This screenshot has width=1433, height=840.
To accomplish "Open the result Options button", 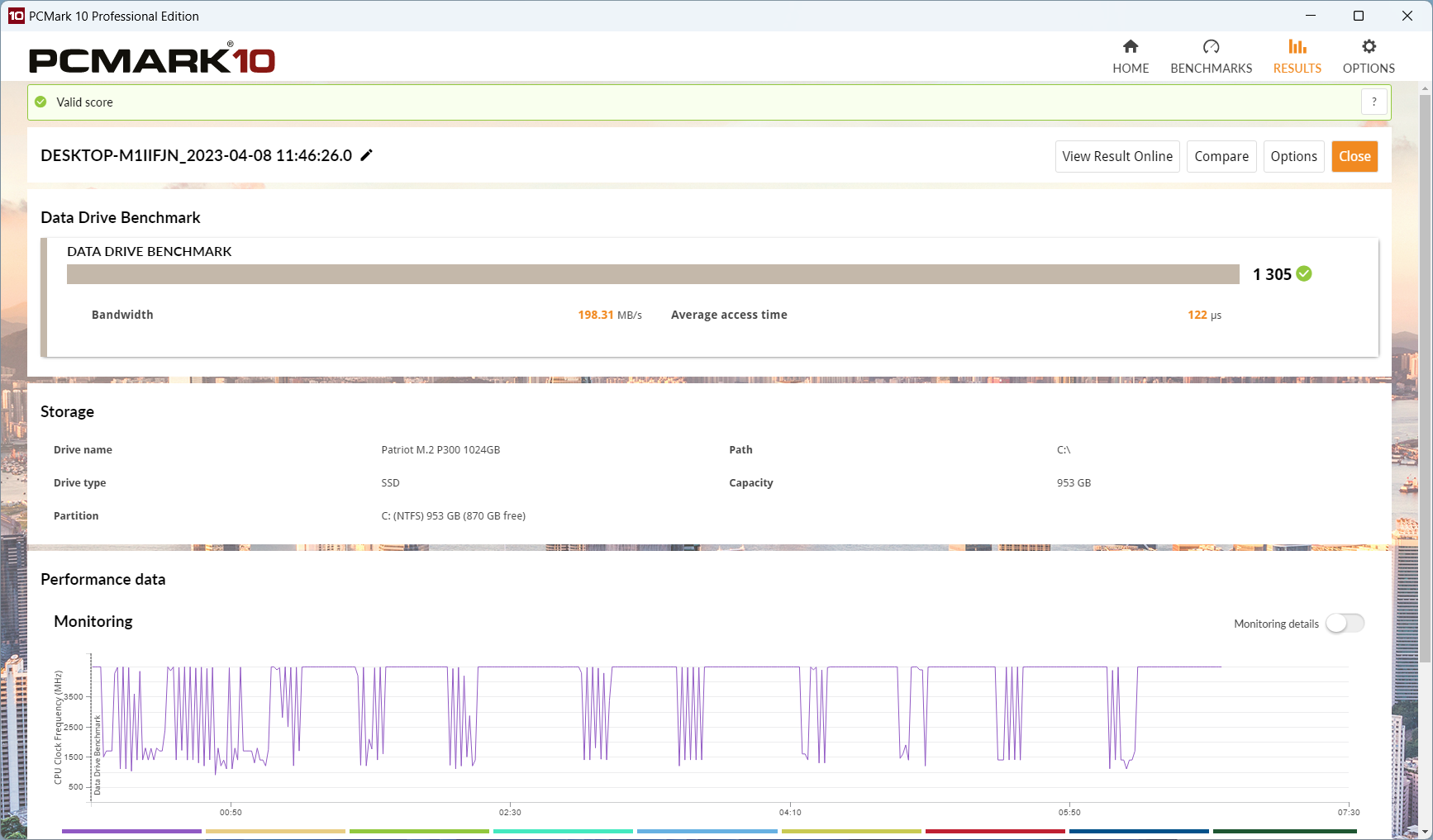I will click(1293, 156).
